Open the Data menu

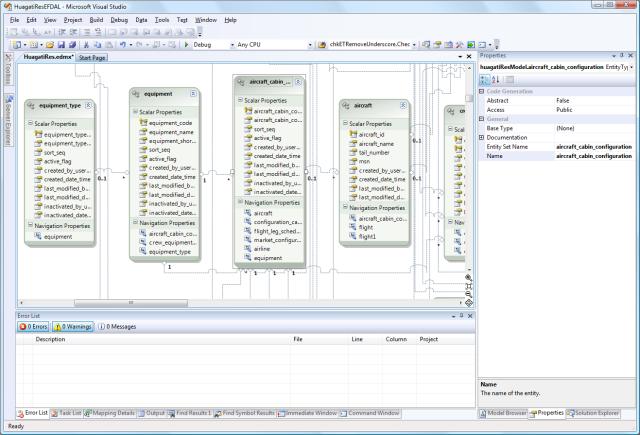pyautogui.click(x=141, y=20)
